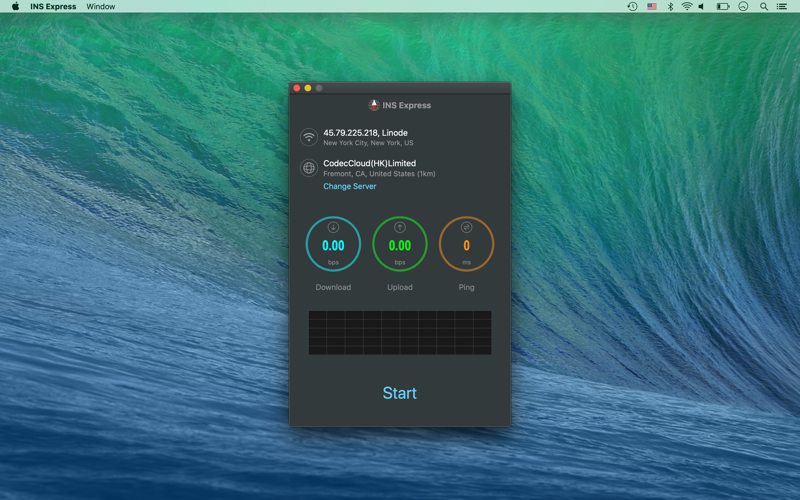Open the Window menu
800x500 pixels.
click(x=101, y=6)
